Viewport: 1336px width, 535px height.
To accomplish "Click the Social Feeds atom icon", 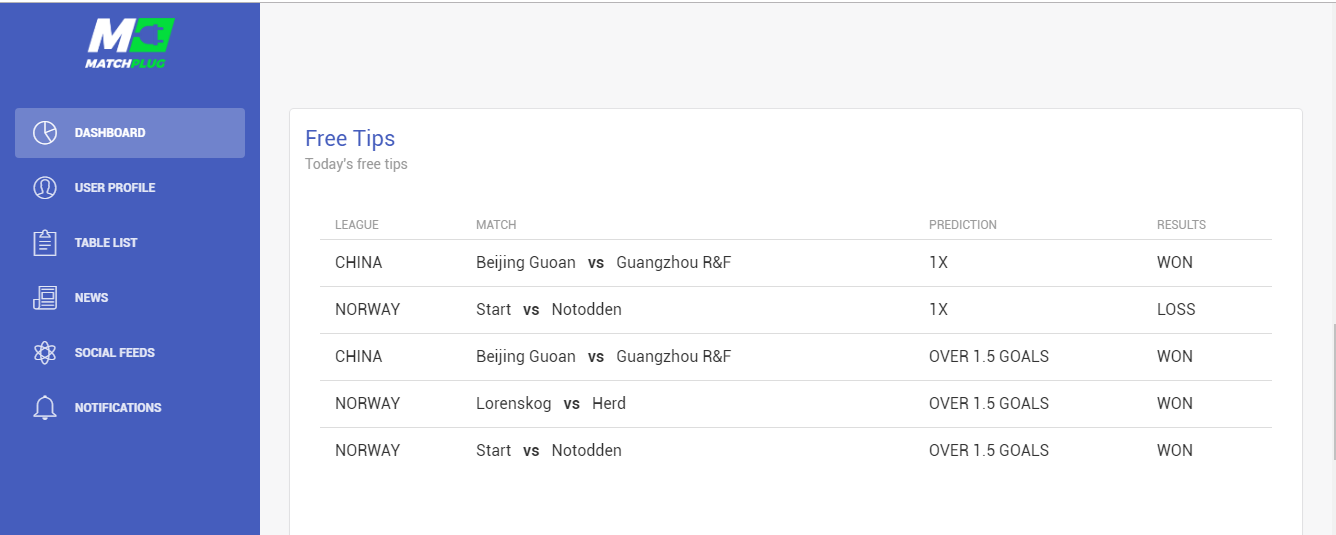I will [45, 353].
